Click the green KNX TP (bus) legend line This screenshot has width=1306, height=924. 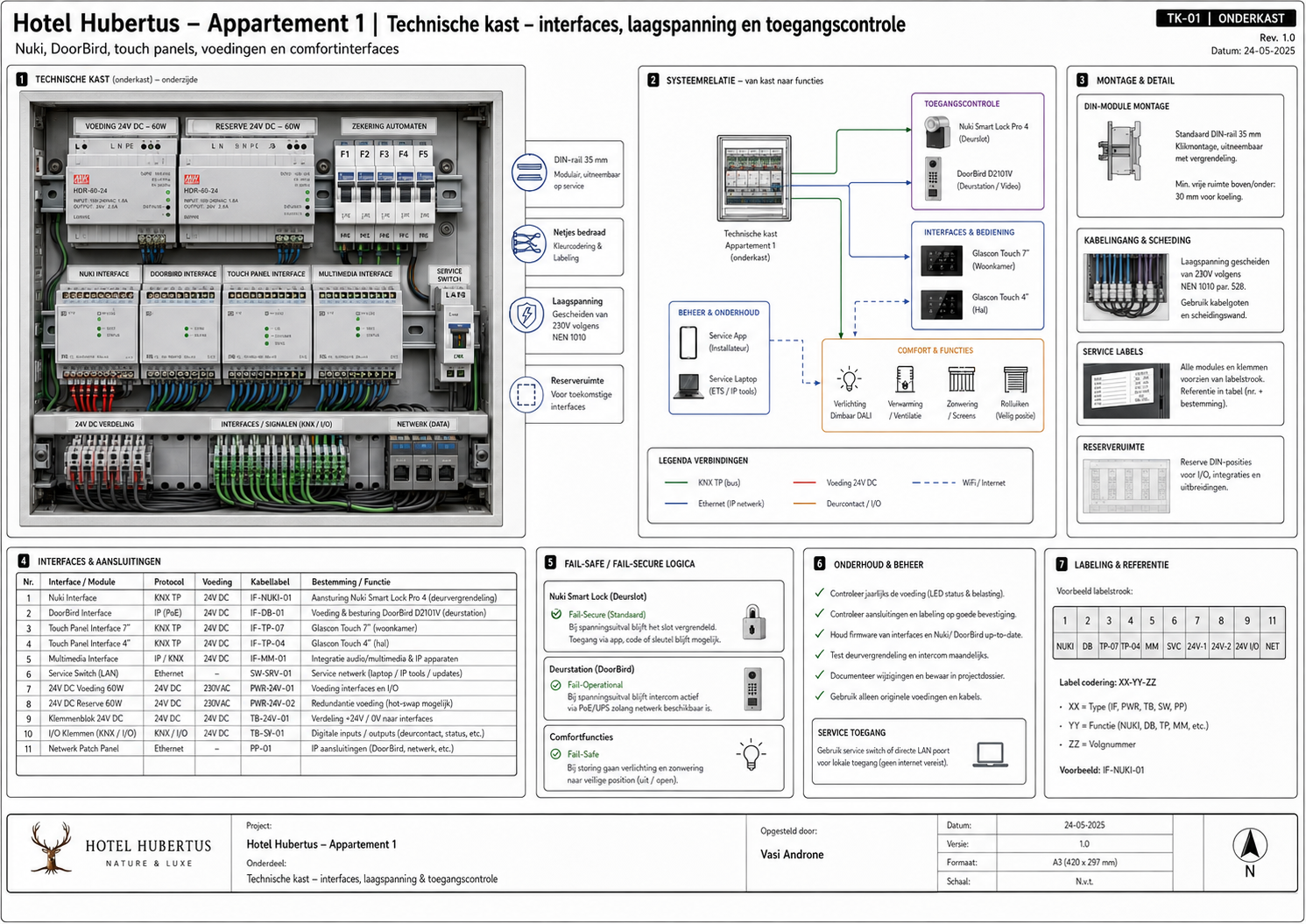pos(676,483)
